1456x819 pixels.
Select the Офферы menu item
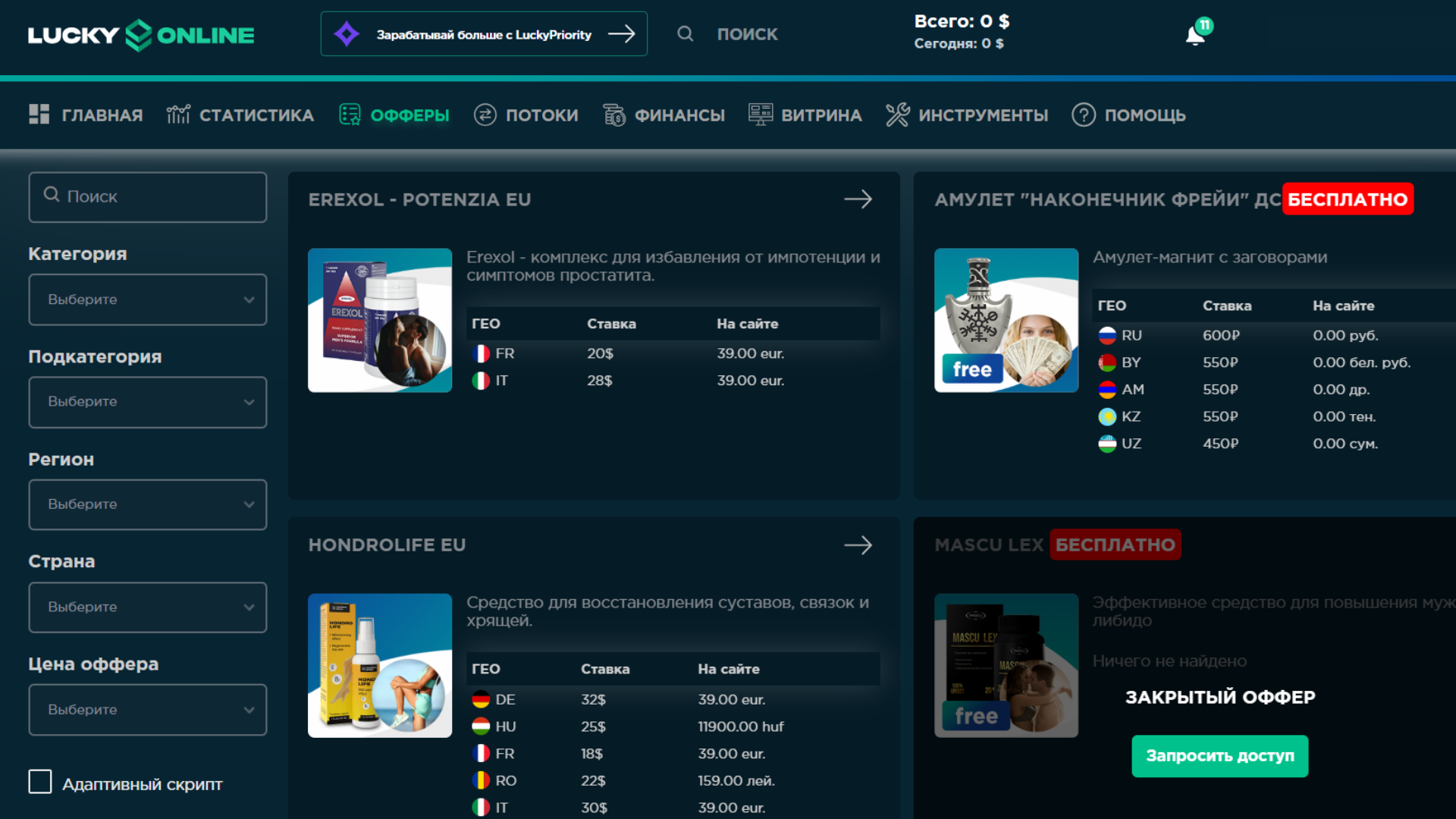coord(409,115)
